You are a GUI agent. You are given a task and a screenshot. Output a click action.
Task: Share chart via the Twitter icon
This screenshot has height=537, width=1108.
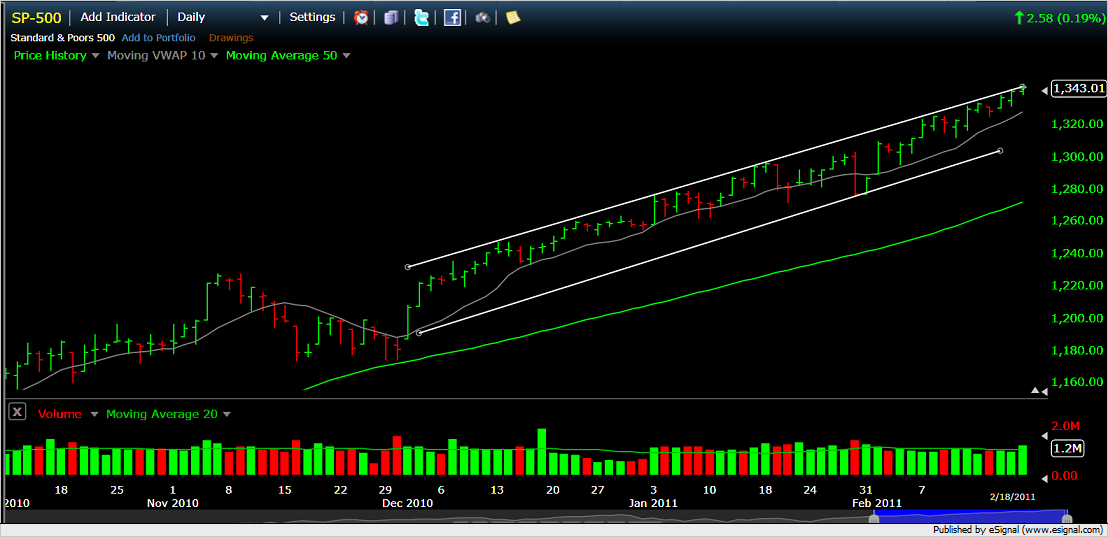(x=422, y=18)
